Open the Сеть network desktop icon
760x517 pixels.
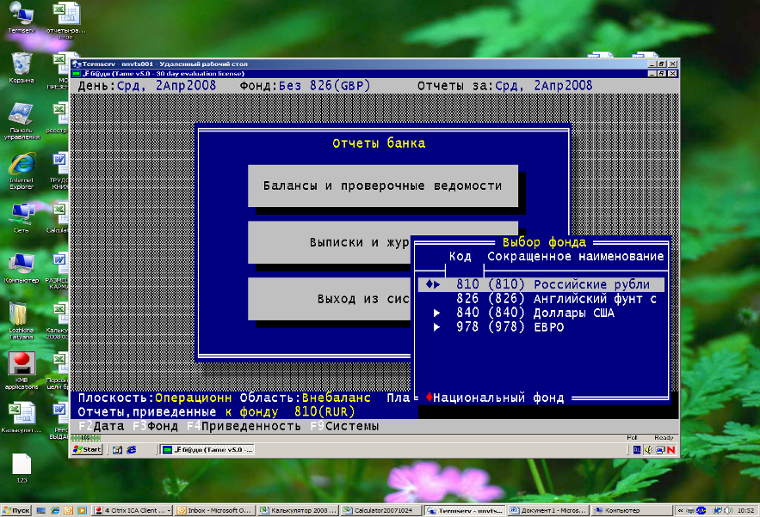[x=20, y=214]
